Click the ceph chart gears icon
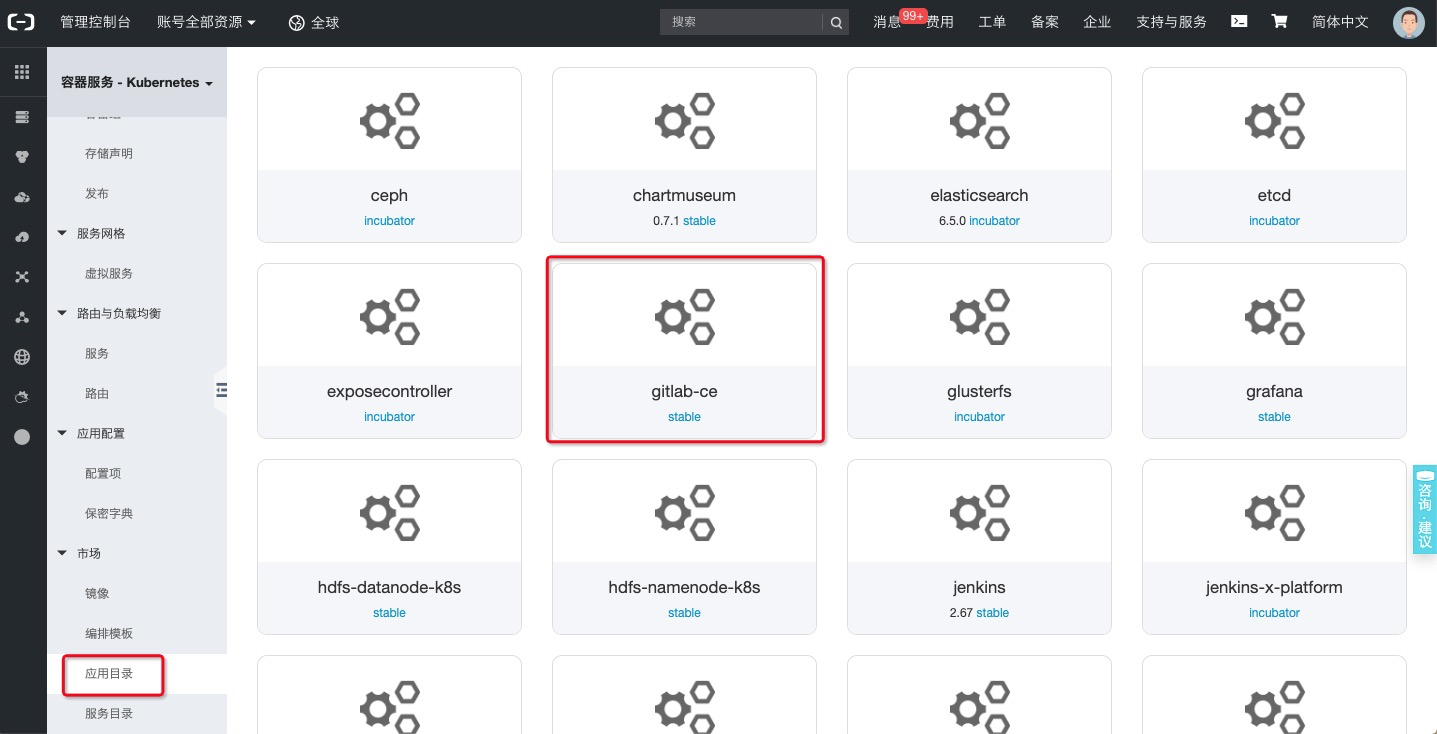The image size is (1437, 734). (x=389, y=121)
